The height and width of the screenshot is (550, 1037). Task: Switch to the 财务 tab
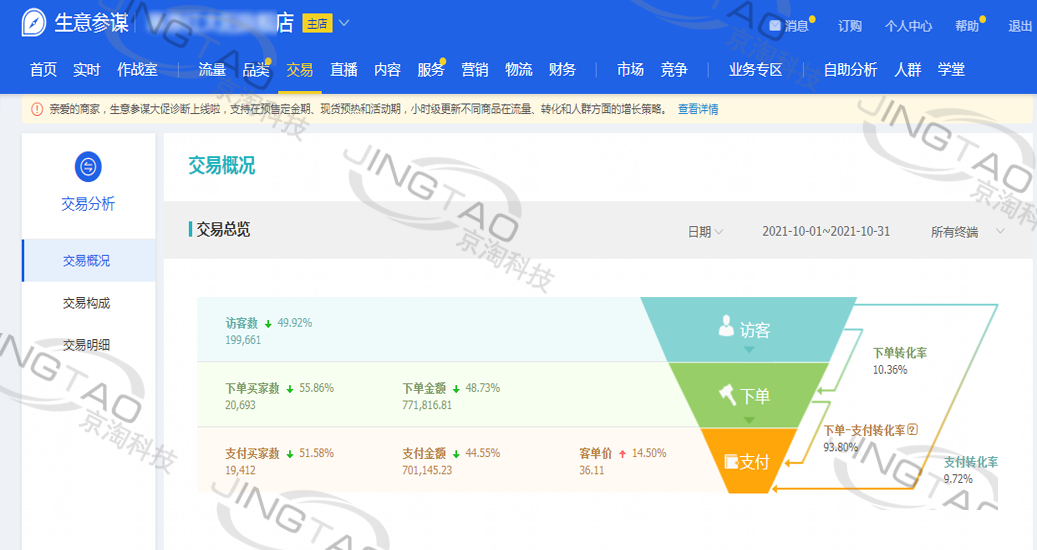pyautogui.click(x=562, y=69)
